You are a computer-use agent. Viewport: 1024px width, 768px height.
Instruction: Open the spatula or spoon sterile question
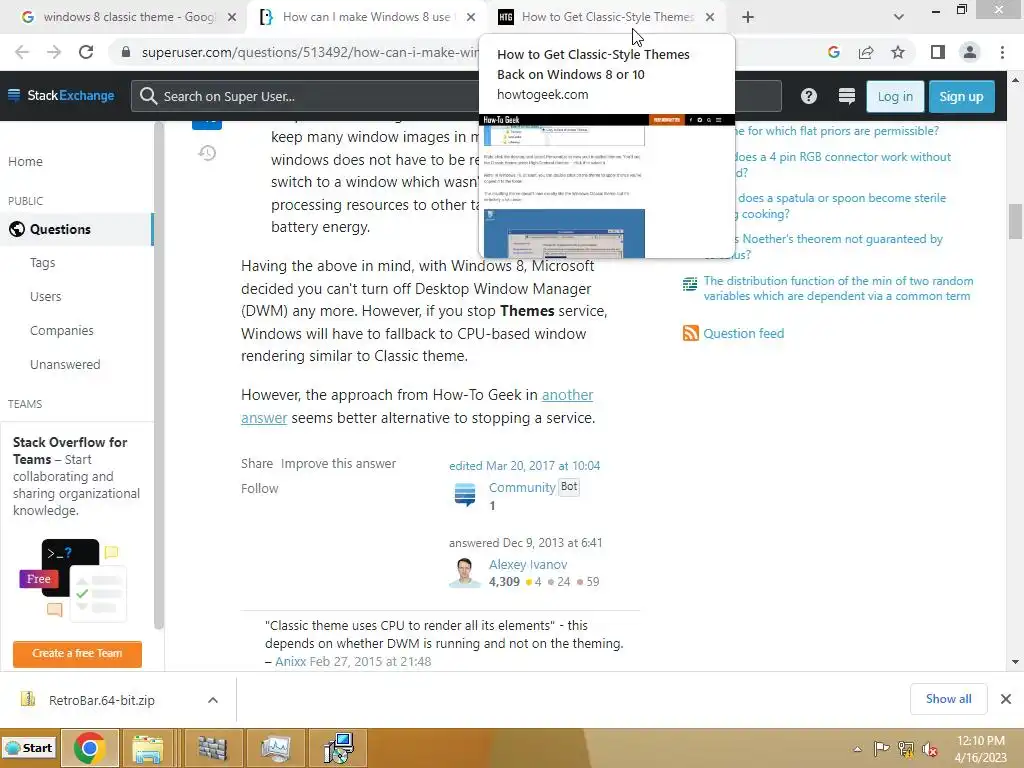click(x=842, y=198)
